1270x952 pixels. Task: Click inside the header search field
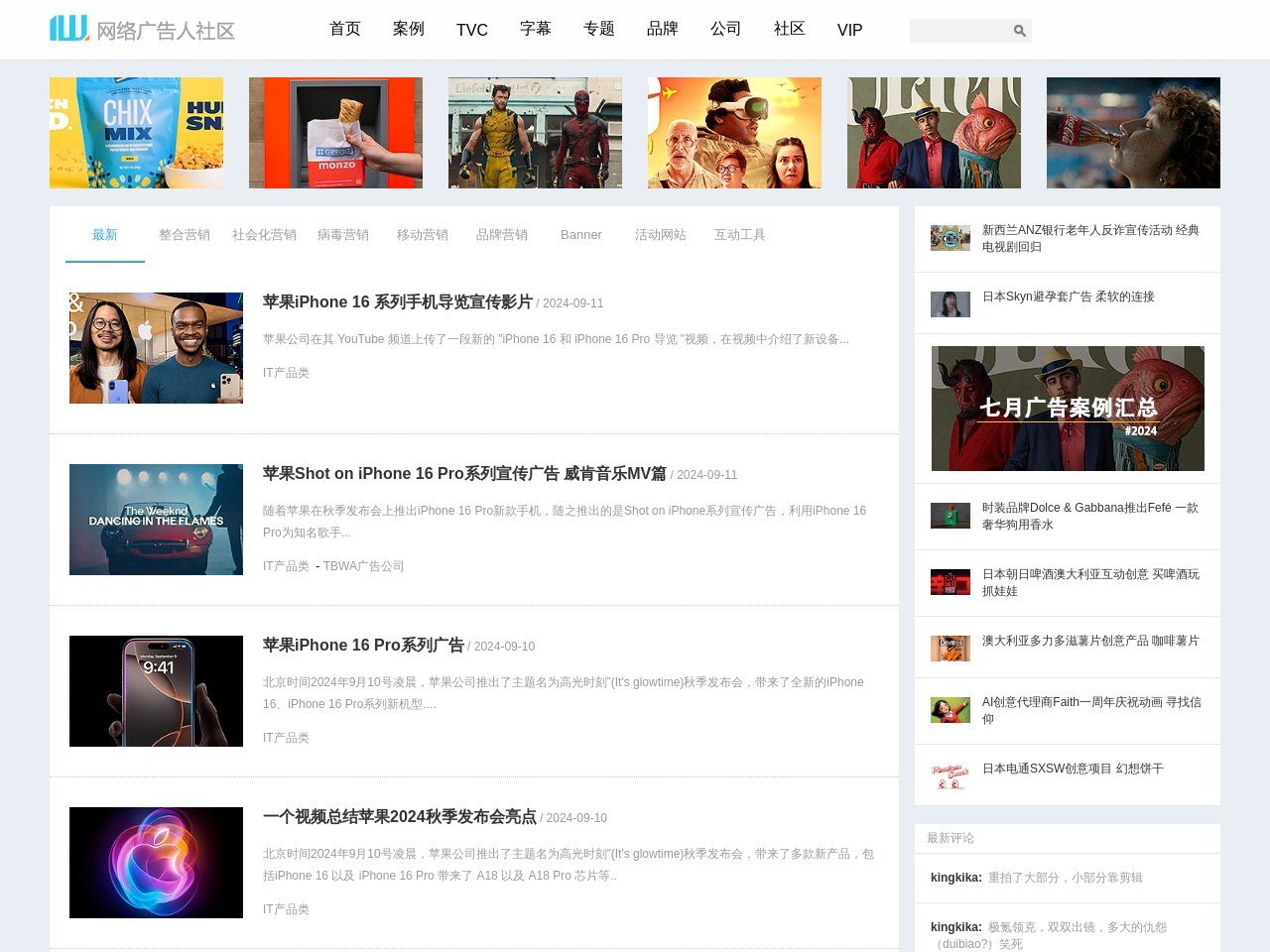point(958,31)
